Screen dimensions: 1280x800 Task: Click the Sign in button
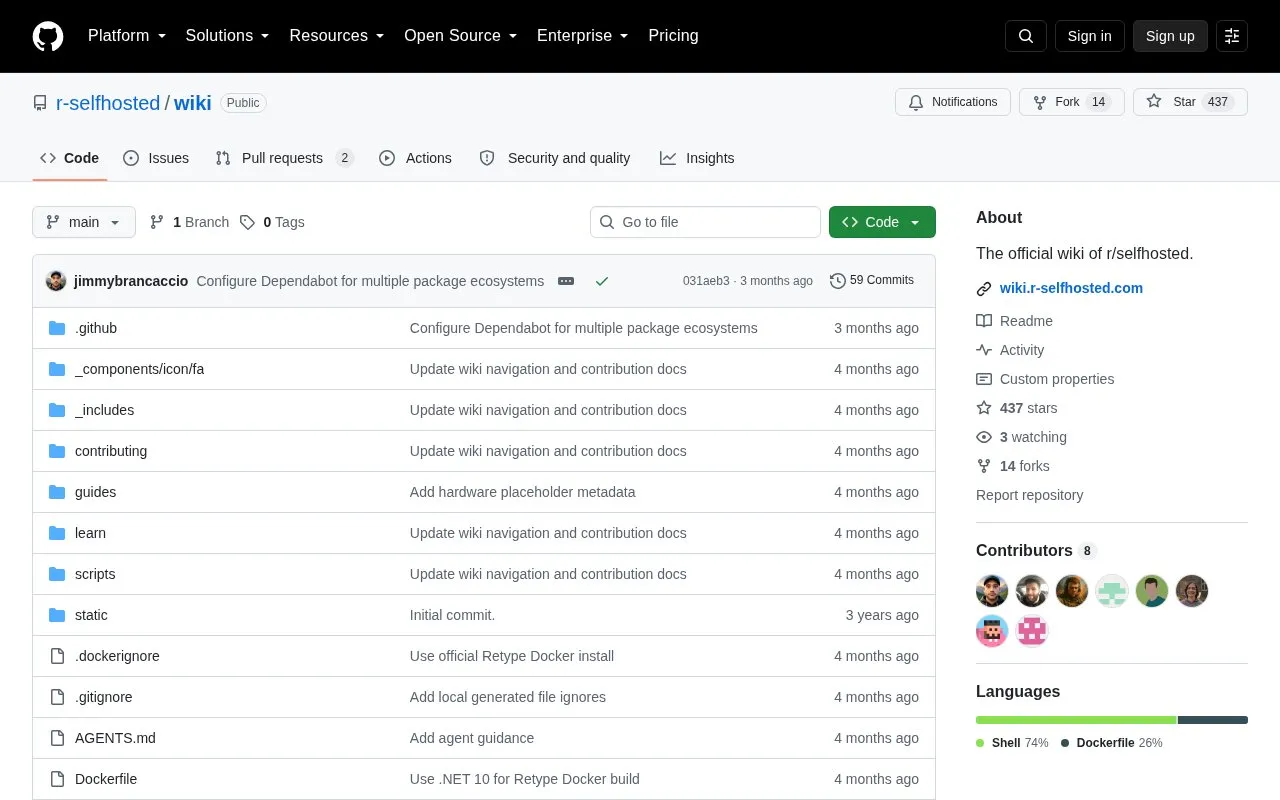pos(1089,36)
